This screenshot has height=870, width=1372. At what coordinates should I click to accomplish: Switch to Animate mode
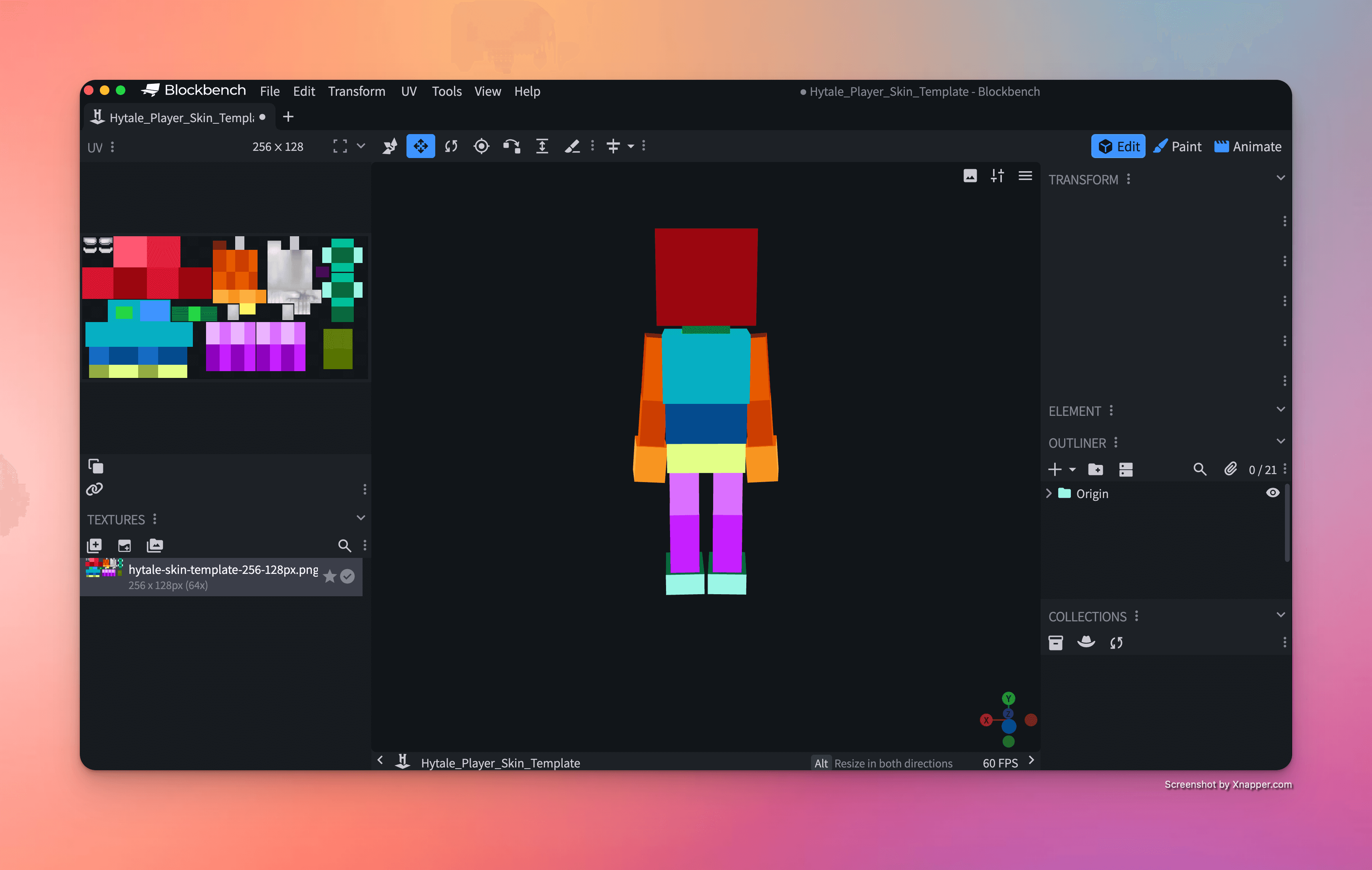(x=1248, y=146)
